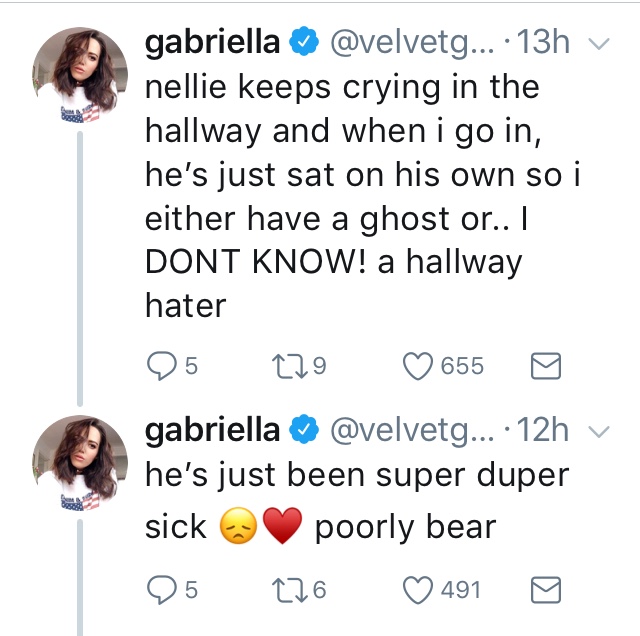640x636 pixels.
Task: Reply to the hallway ghost tweet
Action: pos(161,367)
